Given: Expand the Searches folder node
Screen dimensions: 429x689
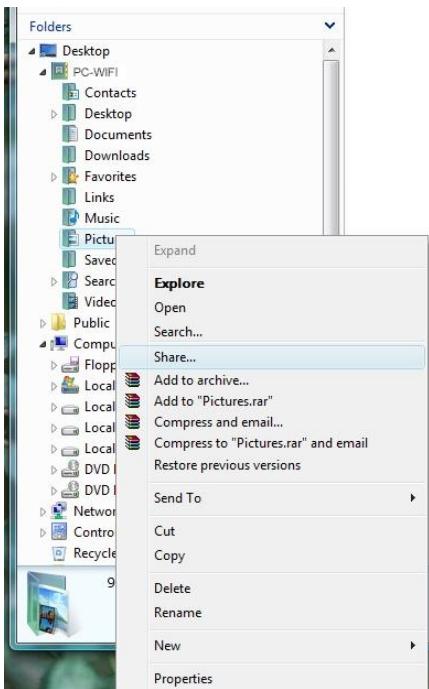Looking at the screenshot, I should [54, 282].
